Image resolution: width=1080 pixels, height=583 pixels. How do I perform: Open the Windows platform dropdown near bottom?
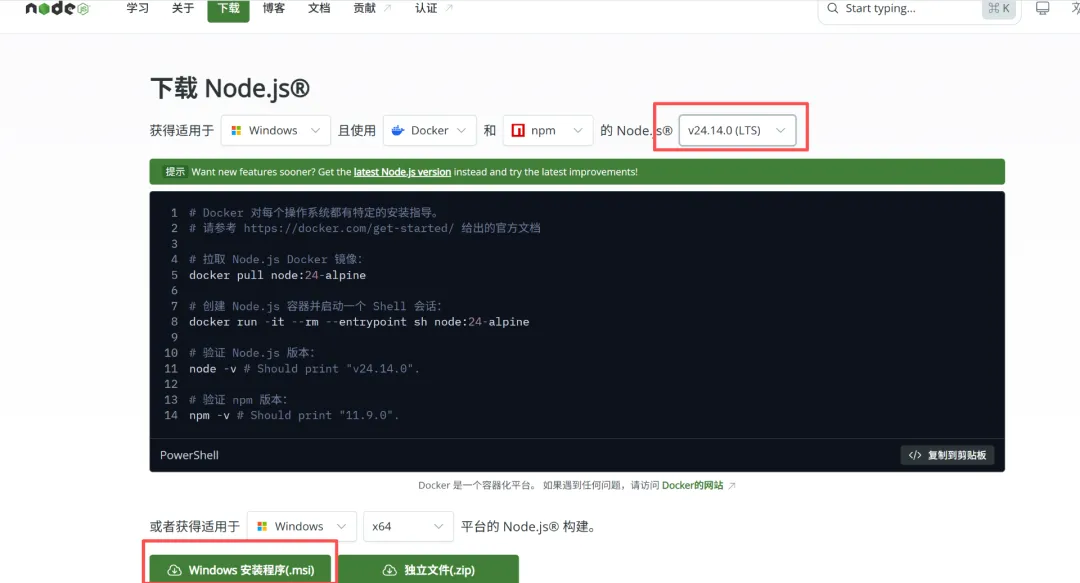[x=302, y=526]
